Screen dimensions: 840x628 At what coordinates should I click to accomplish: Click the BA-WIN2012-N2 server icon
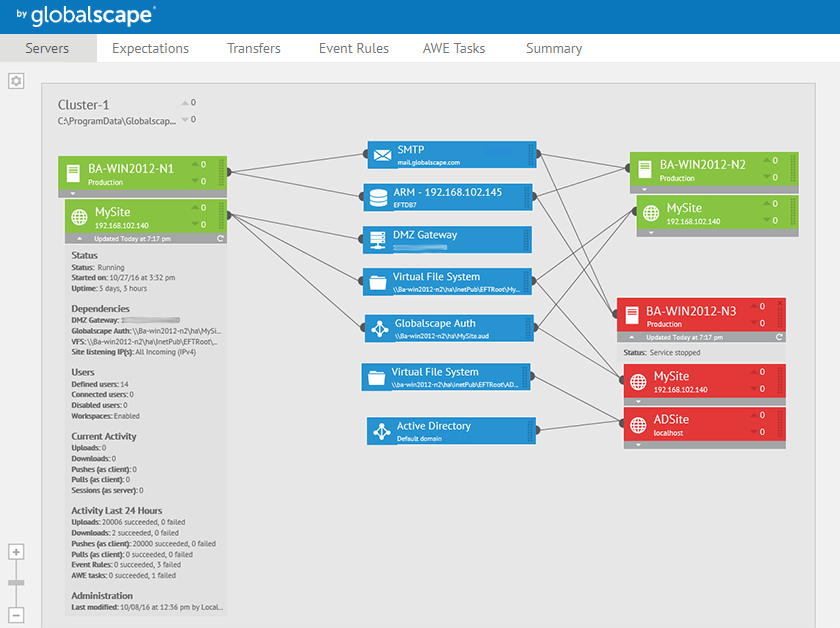click(x=645, y=169)
